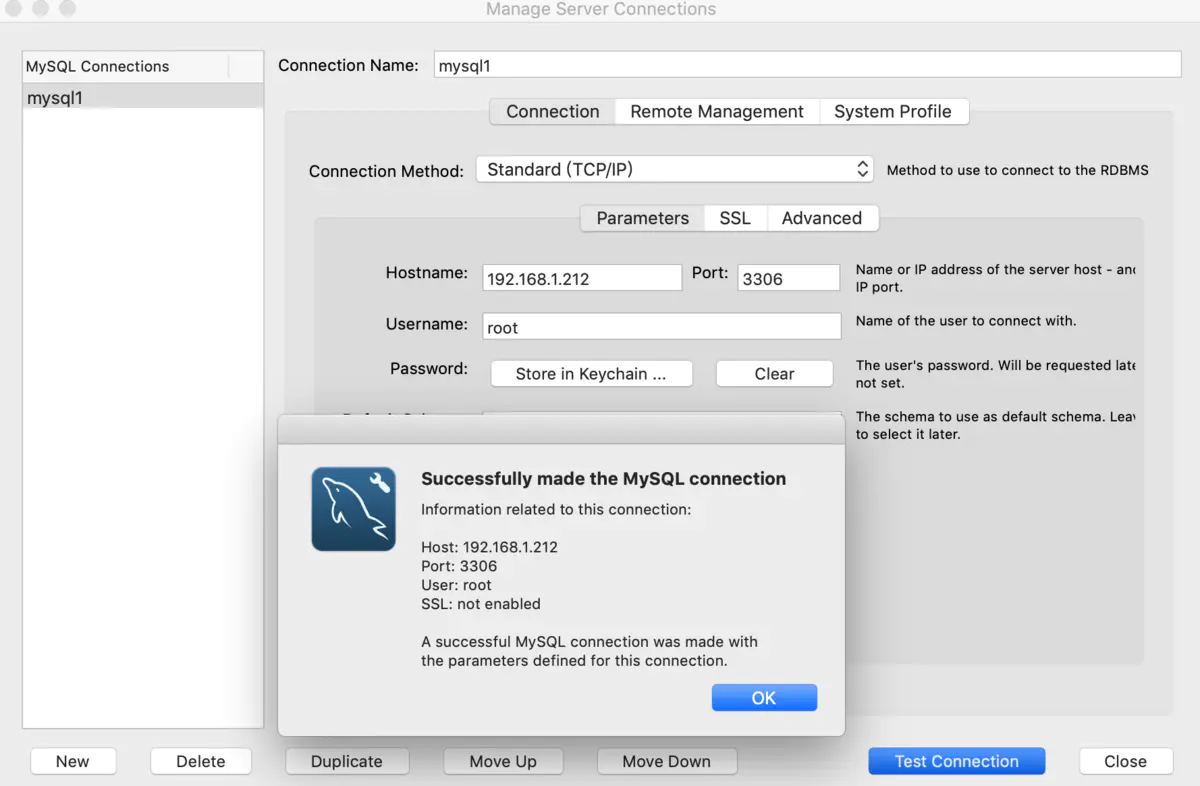The width and height of the screenshot is (1200, 786).
Task: Click the Store in Keychain button
Action: coord(591,374)
